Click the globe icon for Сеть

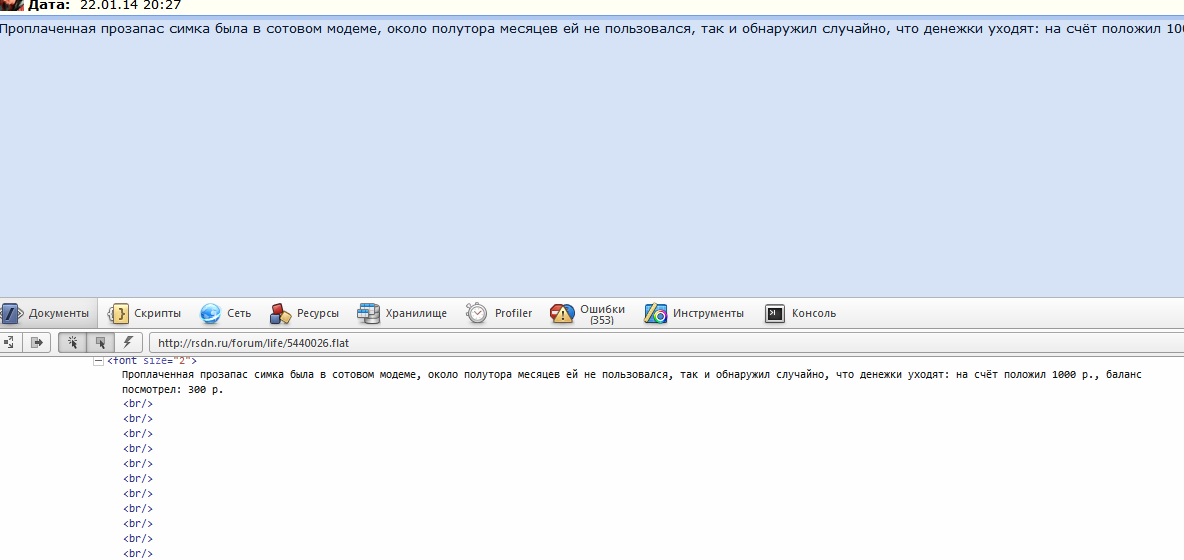pyautogui.click(x=210, y=314)
